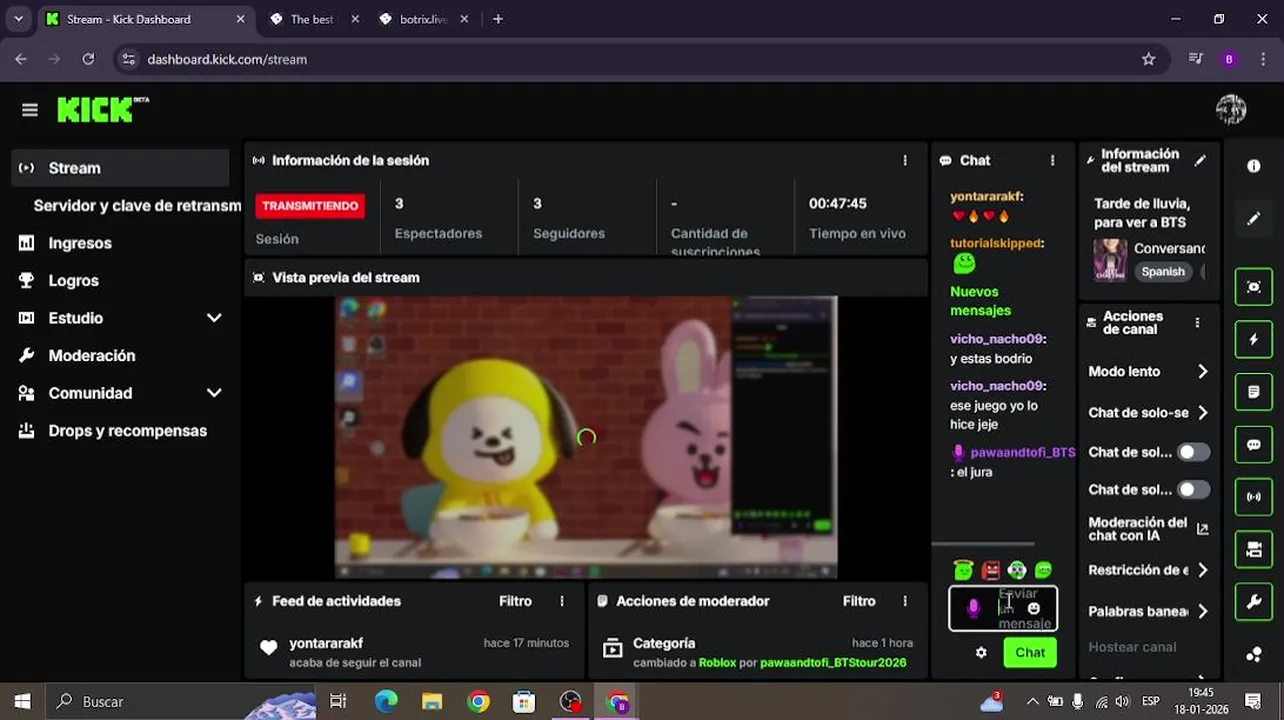Show hidden system tray icons
The height and width of the screenshot is (720, 1284).
(x=1031, y=702)
